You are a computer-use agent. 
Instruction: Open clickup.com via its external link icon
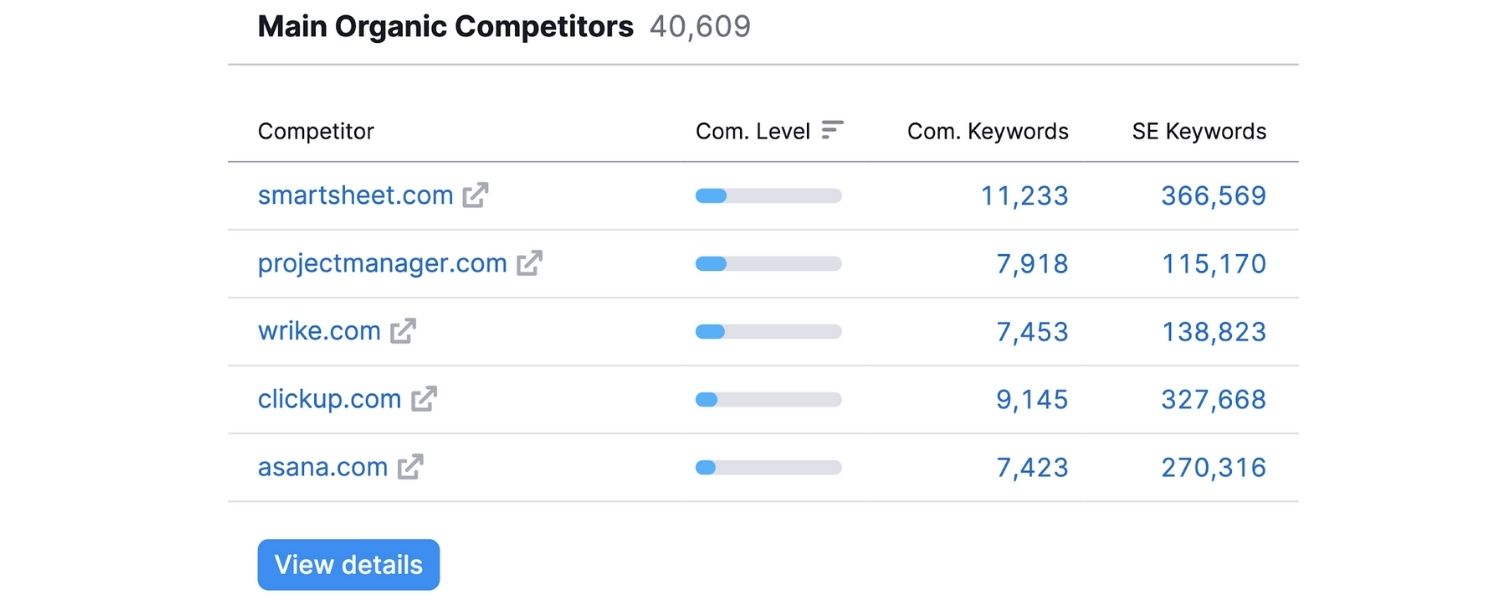tap(423, 399)
